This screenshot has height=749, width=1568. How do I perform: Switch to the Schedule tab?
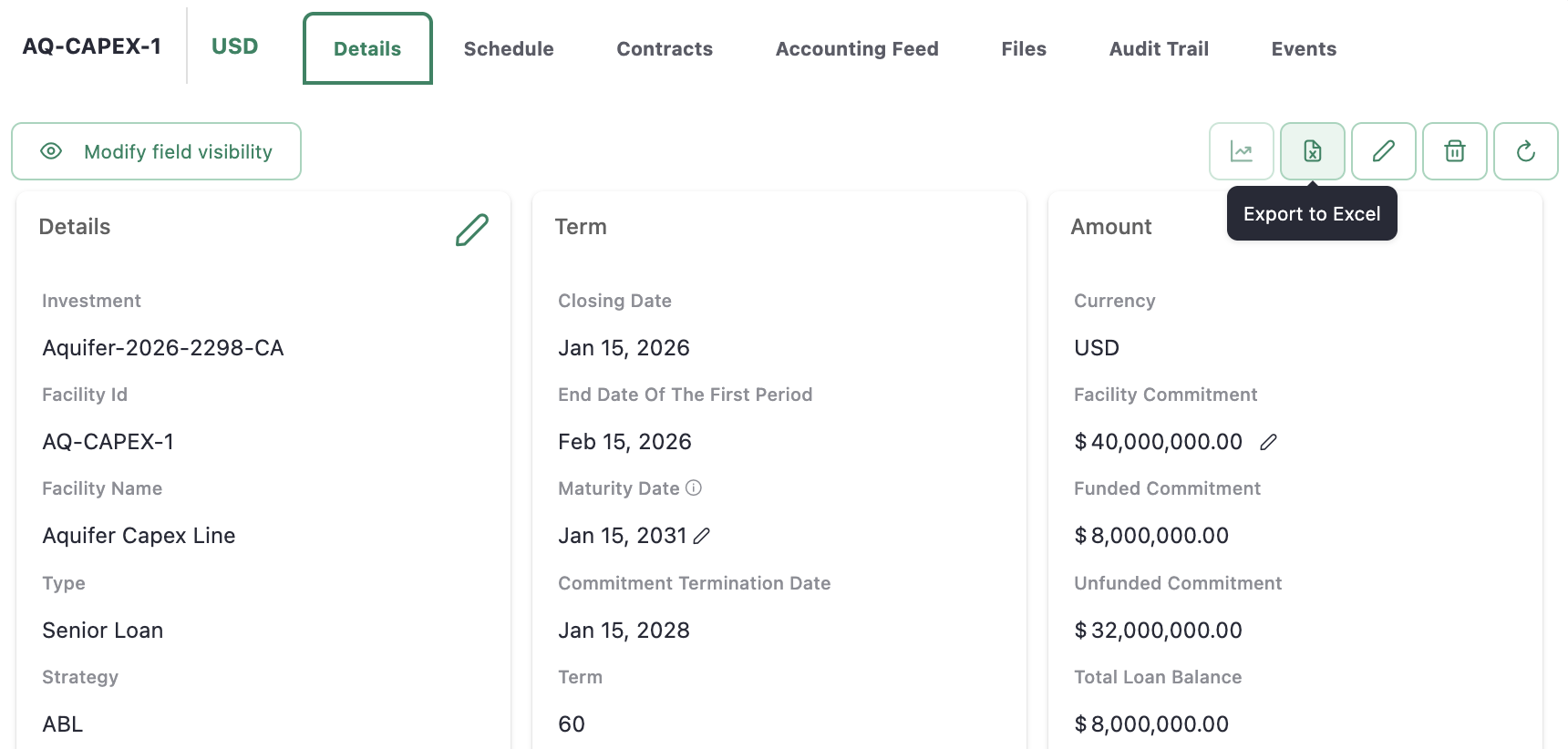click(509, 49)
